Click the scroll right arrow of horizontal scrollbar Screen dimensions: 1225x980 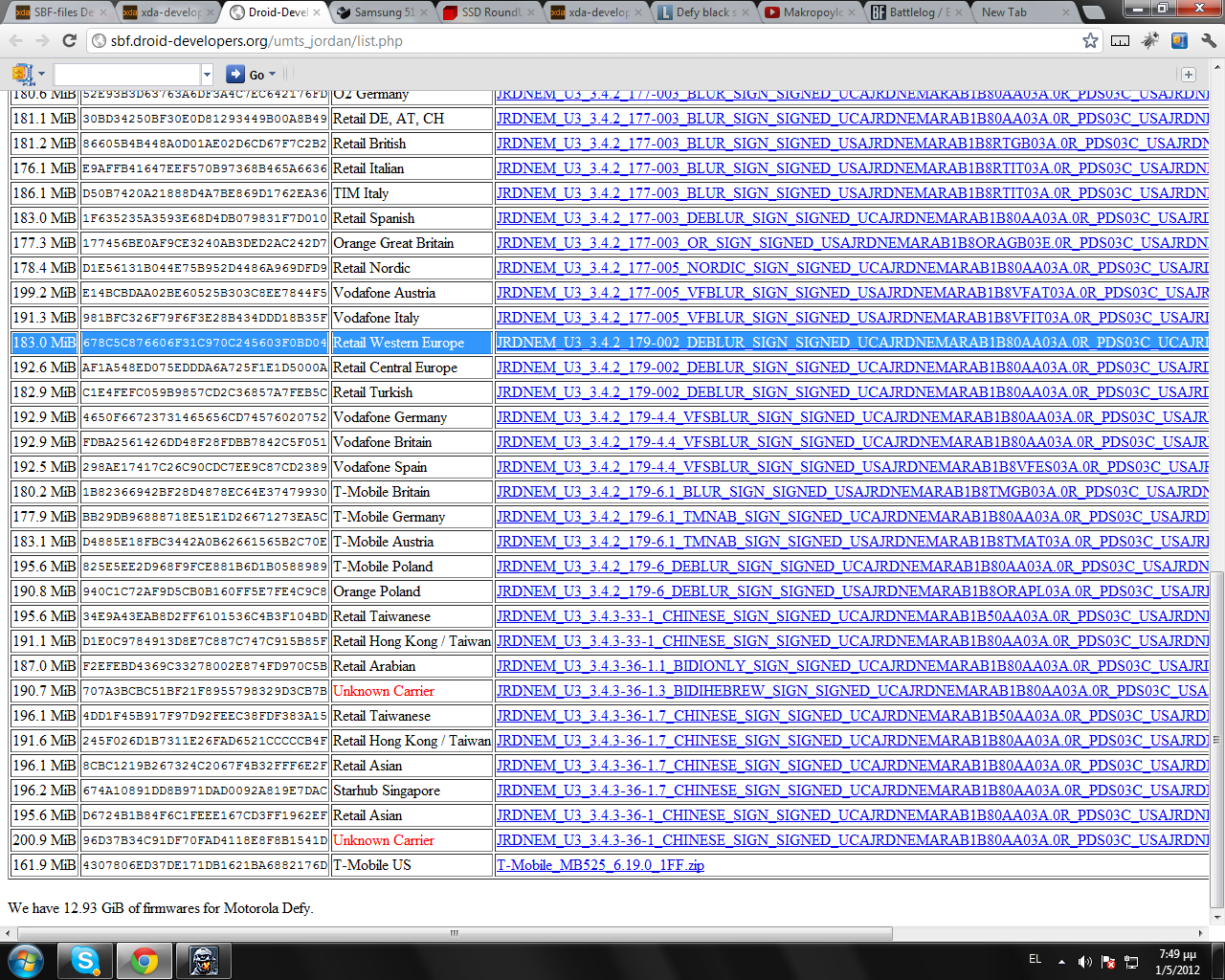(x=1201, y=933)
